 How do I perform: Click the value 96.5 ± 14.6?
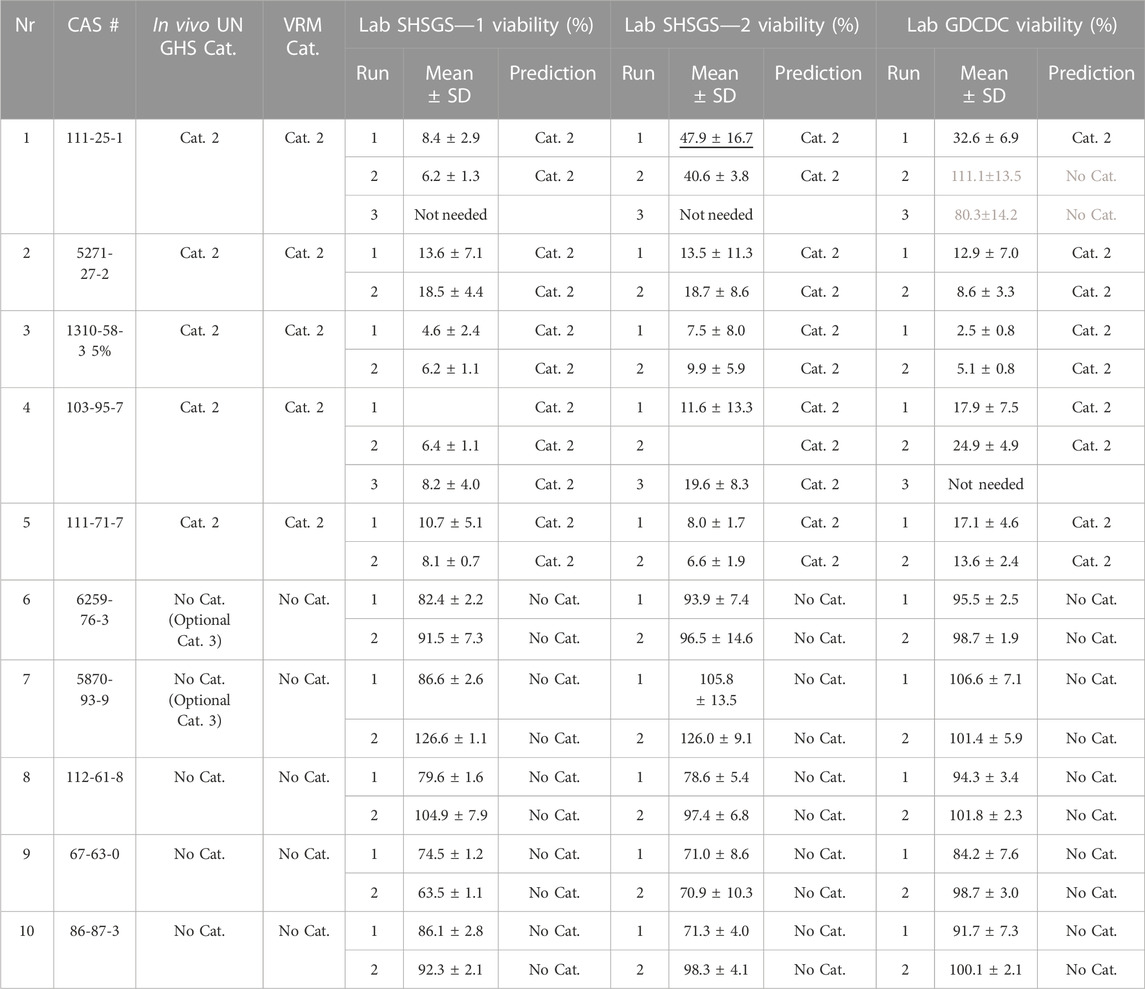click(716, 638)
